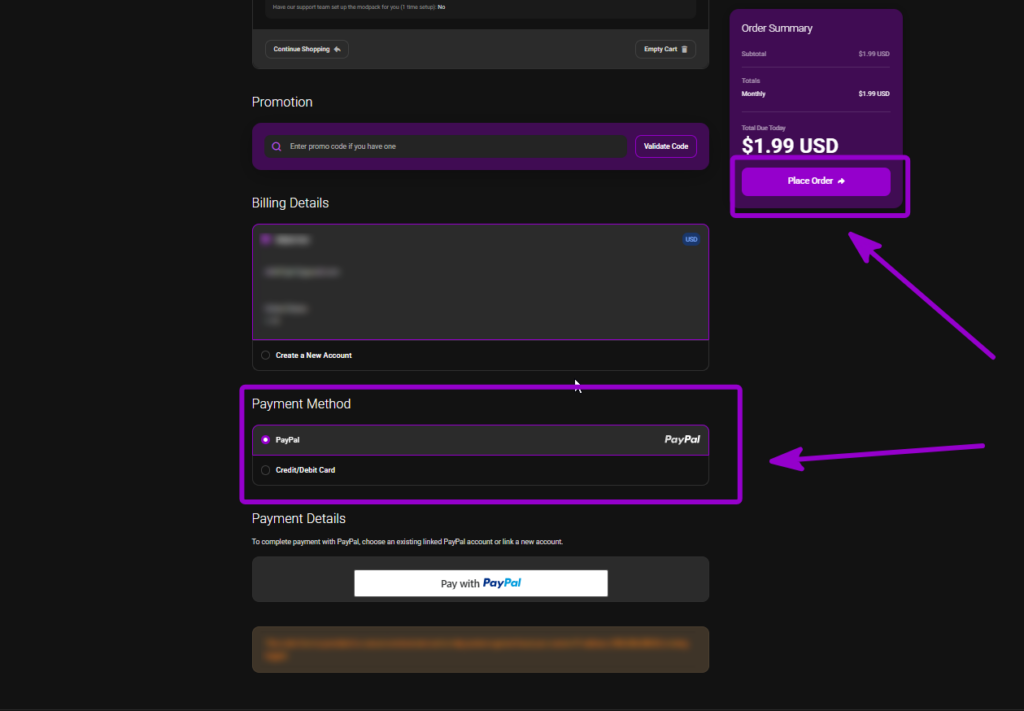Click the Payment Method heading
This screenshot has width=1024, height=711.
coord(301,403)
